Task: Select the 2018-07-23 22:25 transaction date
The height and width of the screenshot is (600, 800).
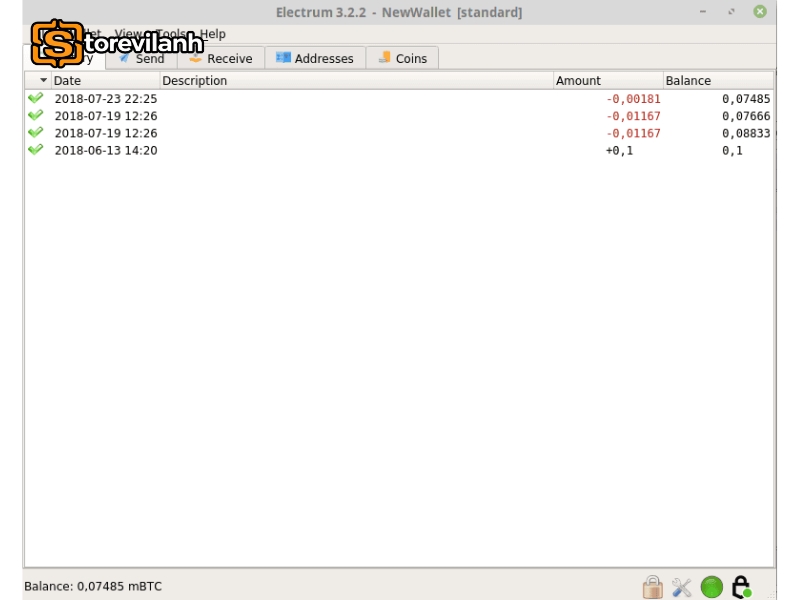Action: [106, 99]
